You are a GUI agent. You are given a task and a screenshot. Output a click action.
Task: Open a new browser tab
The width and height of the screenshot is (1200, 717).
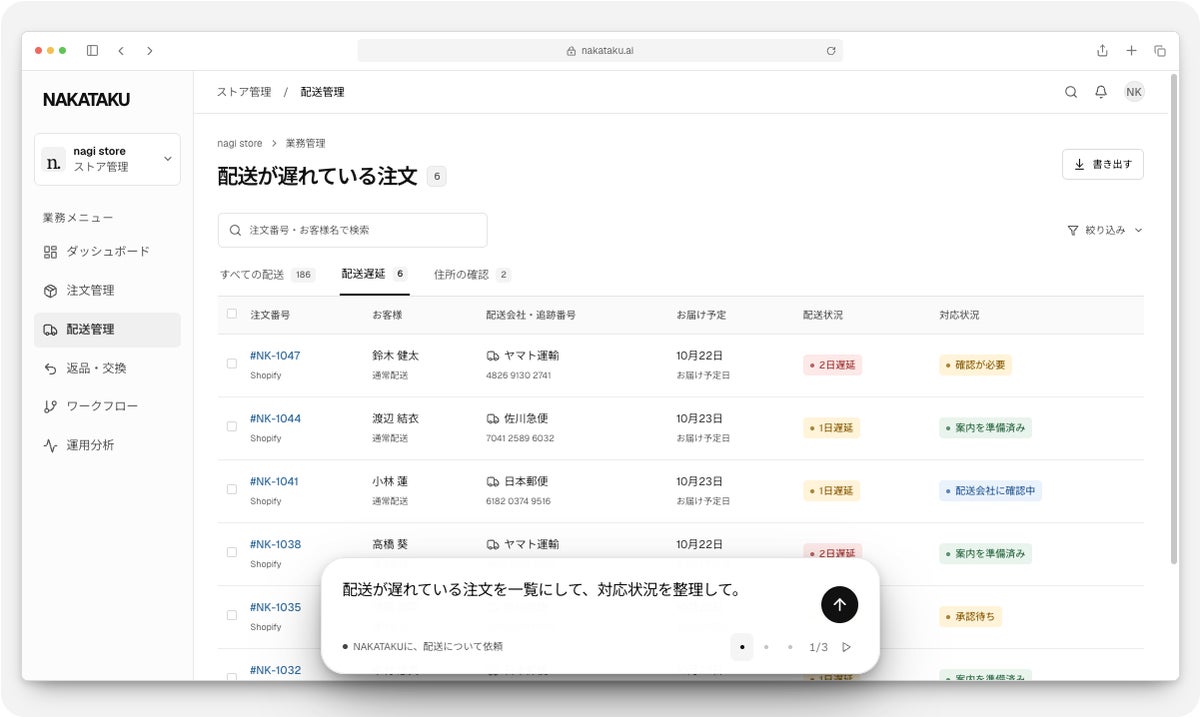(x=1131, y=50)
